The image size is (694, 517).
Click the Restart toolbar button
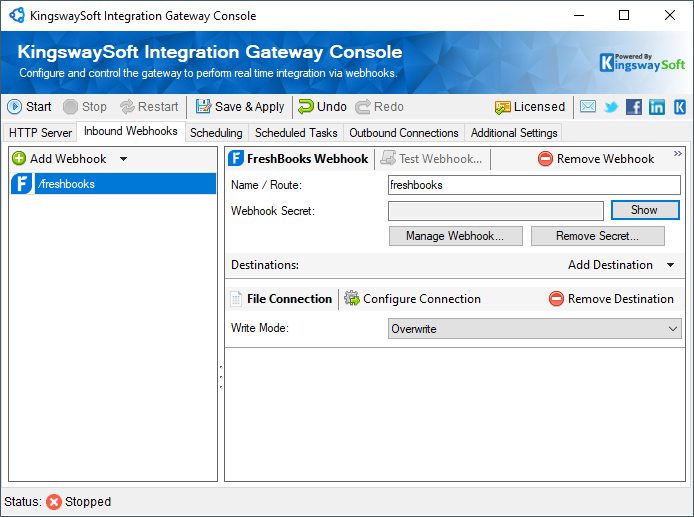149,107
